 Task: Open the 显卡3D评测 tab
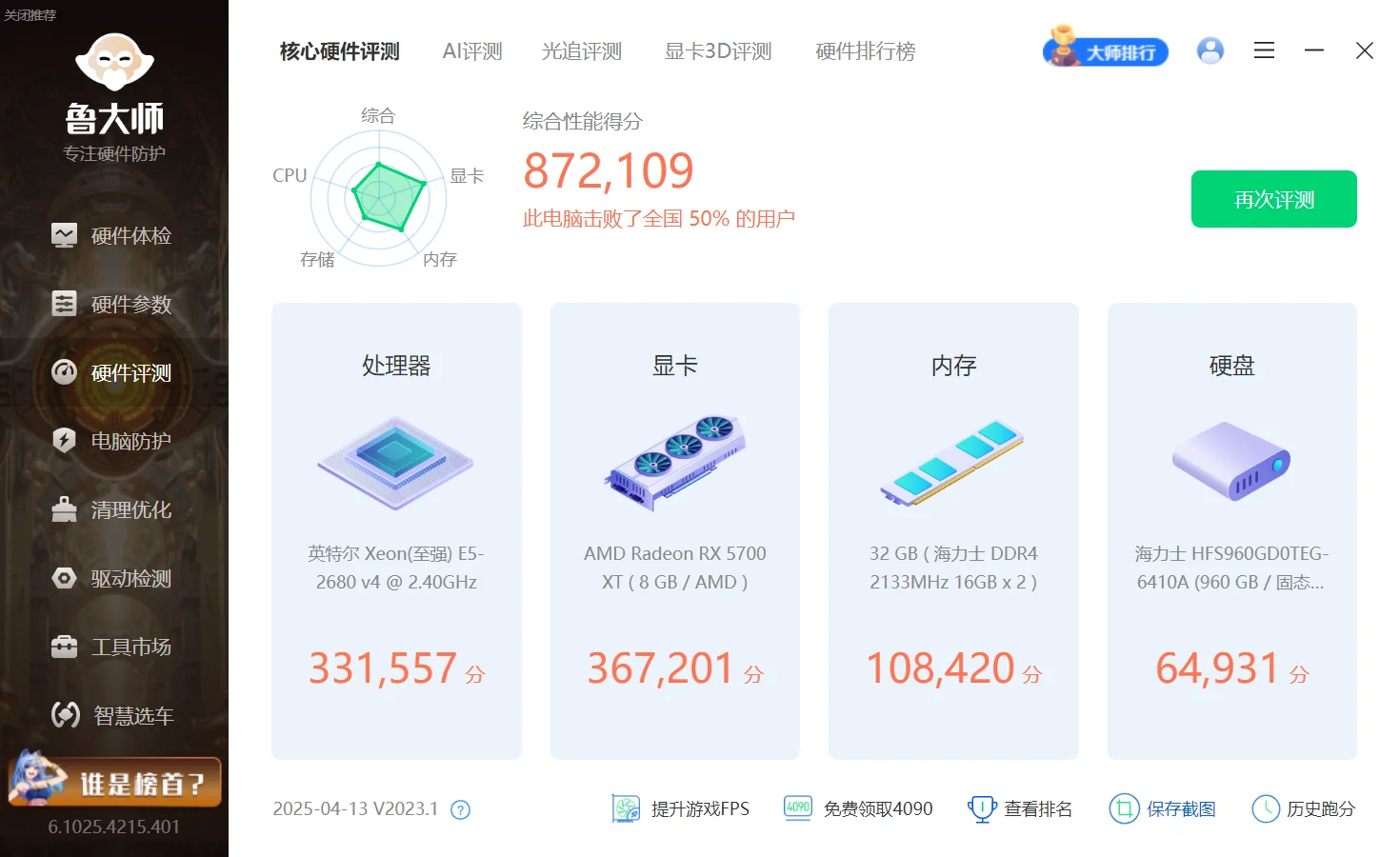coord(717,51)
